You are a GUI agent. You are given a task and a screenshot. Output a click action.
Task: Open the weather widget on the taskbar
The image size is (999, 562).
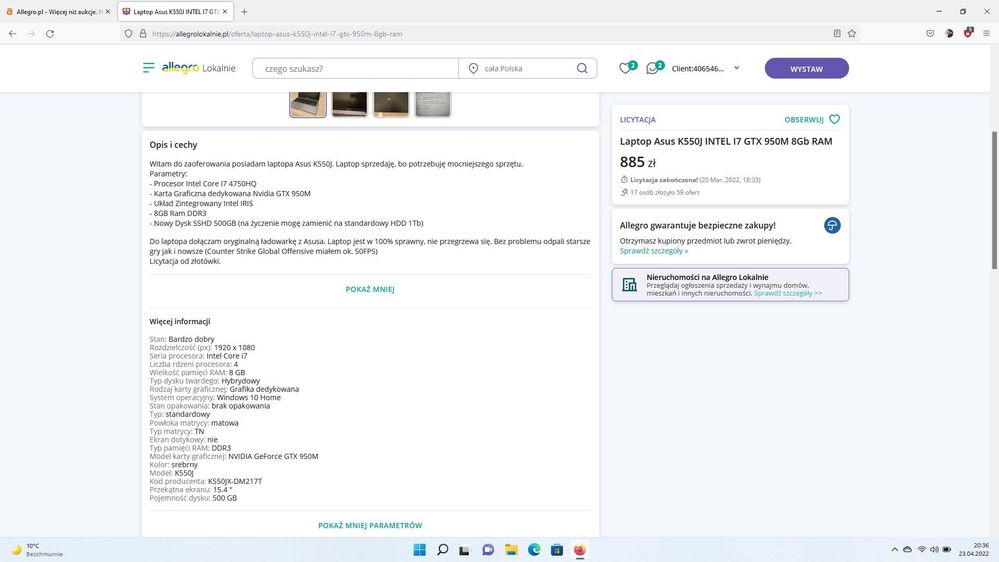[x=37, y=550]
